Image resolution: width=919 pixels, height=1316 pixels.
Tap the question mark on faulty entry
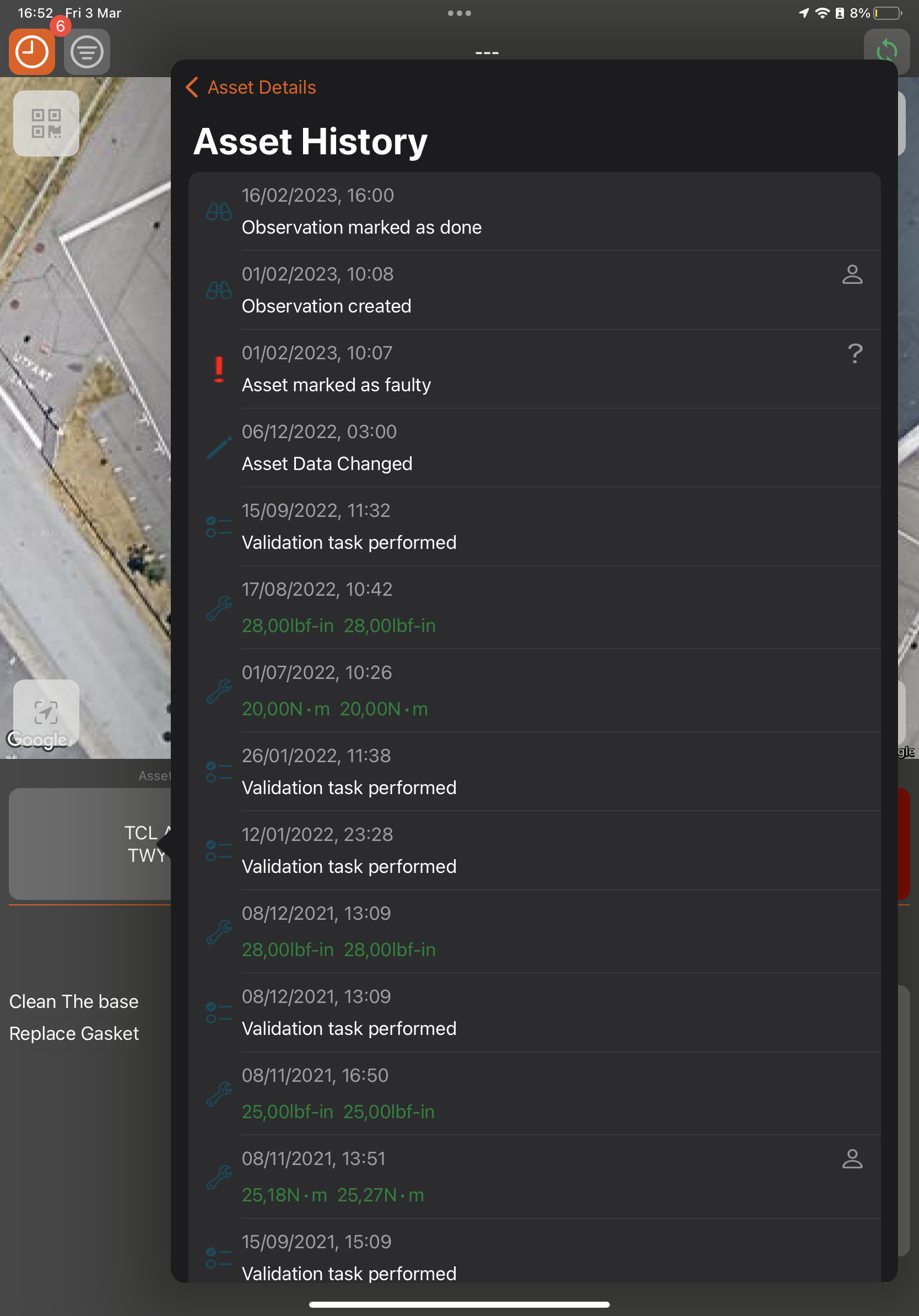(854, 354)
